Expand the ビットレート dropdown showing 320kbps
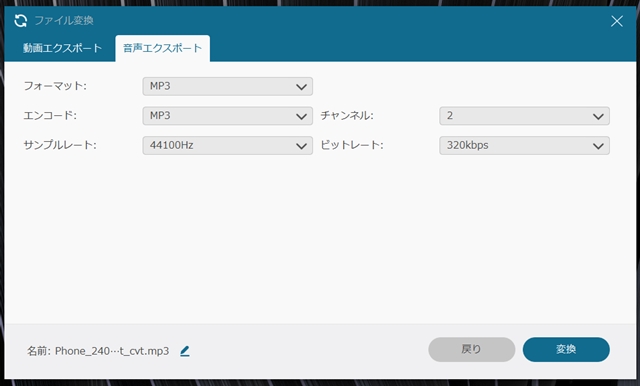The image size is (640, 386). [x=524, y=145]
